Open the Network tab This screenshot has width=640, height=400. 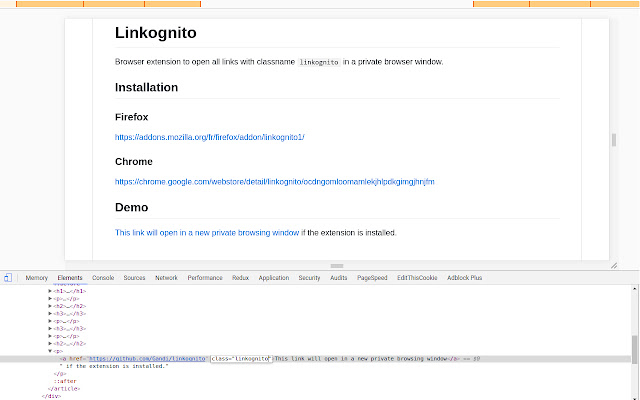pyautogui.click(x=166, y=278)
